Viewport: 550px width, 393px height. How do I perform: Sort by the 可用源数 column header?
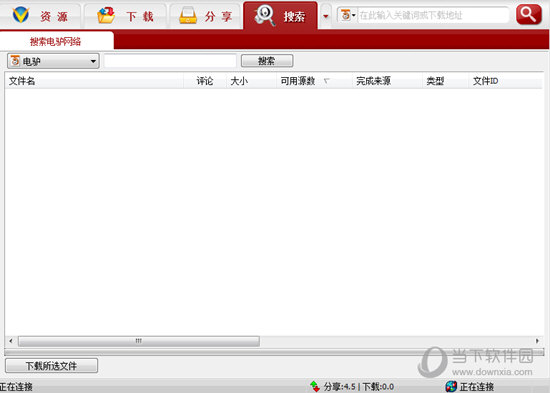click(x=314, y=81)
